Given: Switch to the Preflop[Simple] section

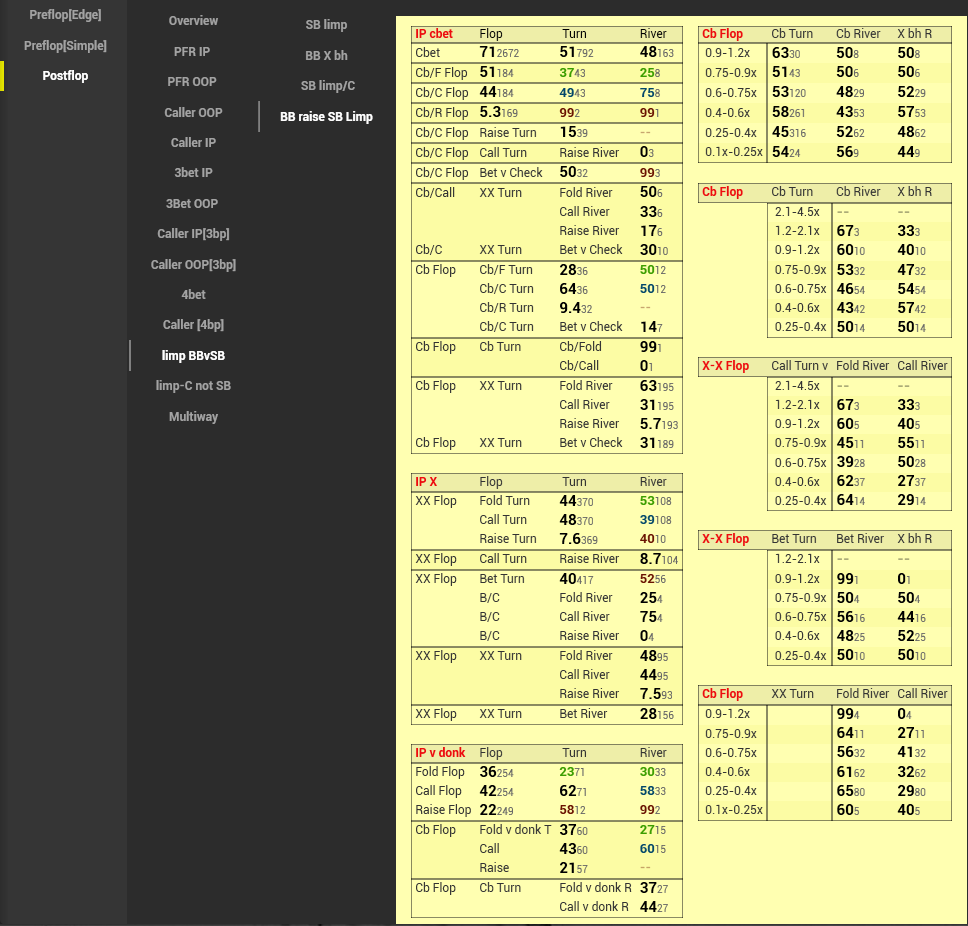Looking at the screenshot, I should point(65,46).
